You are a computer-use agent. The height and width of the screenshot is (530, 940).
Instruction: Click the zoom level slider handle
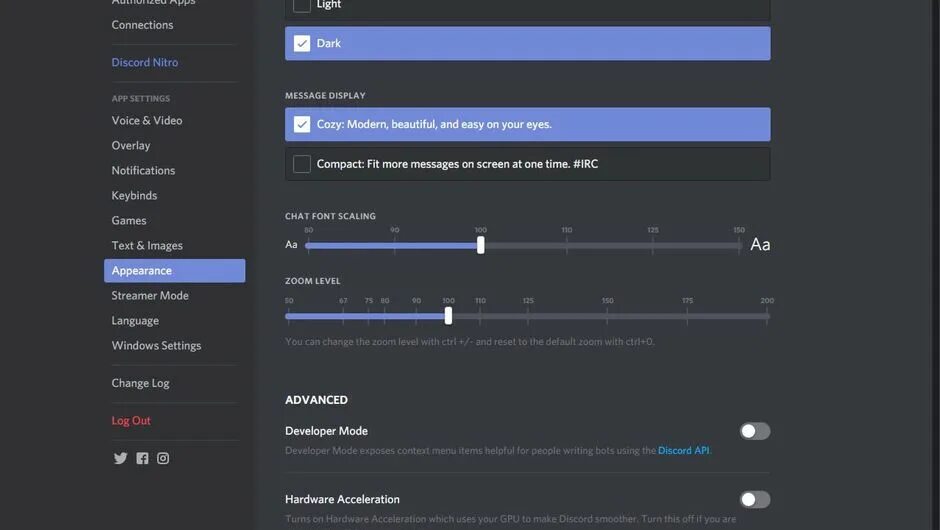point(448,316)
